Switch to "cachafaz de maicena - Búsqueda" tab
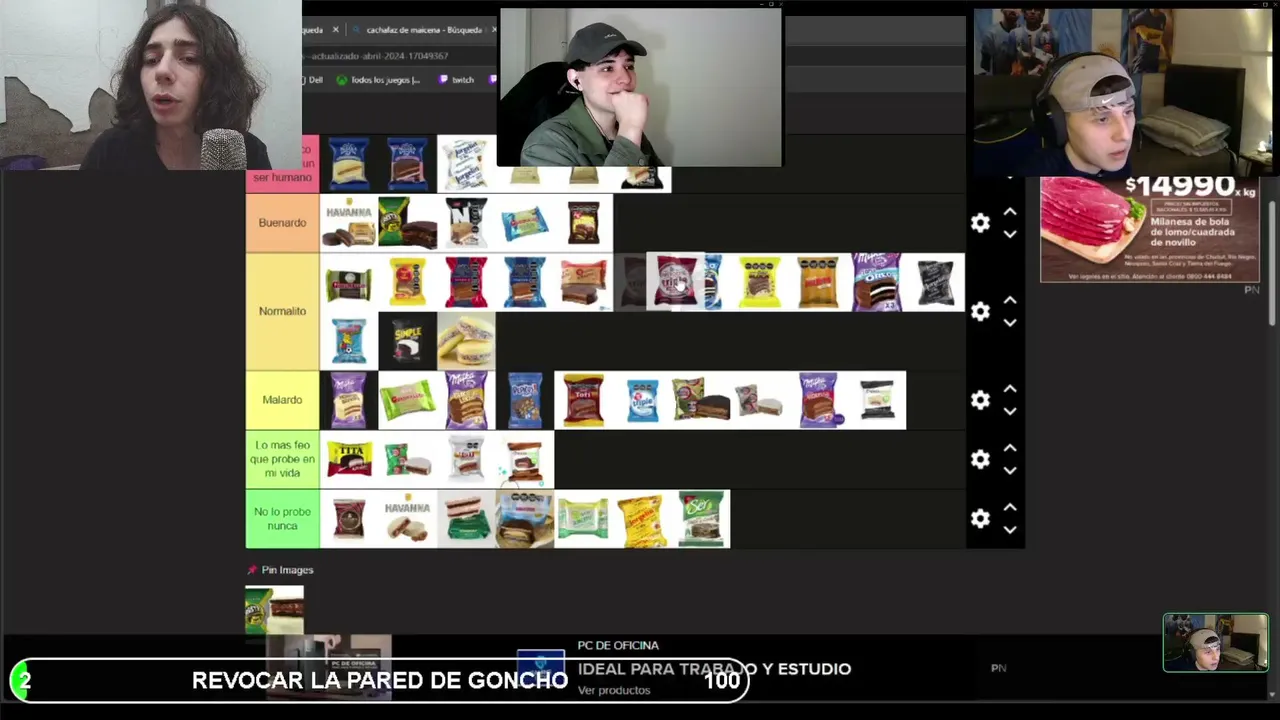Screen dimensions: 1280x720 (423, 30)
